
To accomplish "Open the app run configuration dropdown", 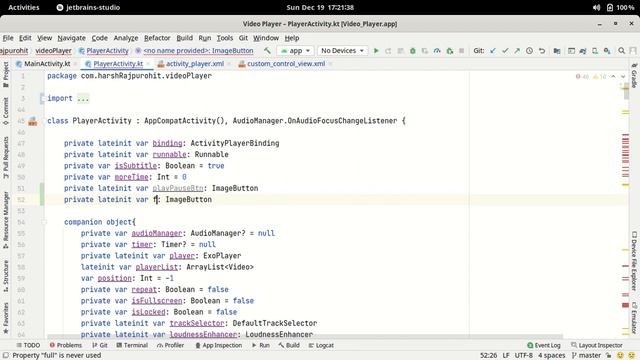I will [296, 51].
